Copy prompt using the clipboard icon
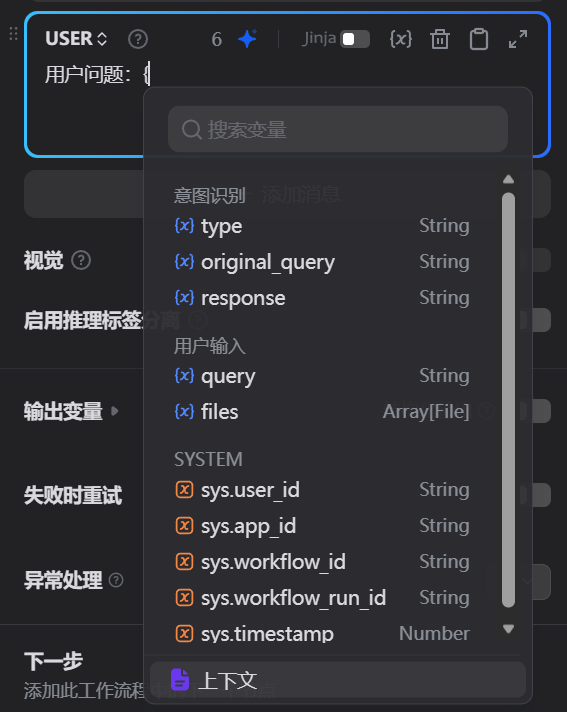This screenshot has width=567, height=712. (478, 39)
